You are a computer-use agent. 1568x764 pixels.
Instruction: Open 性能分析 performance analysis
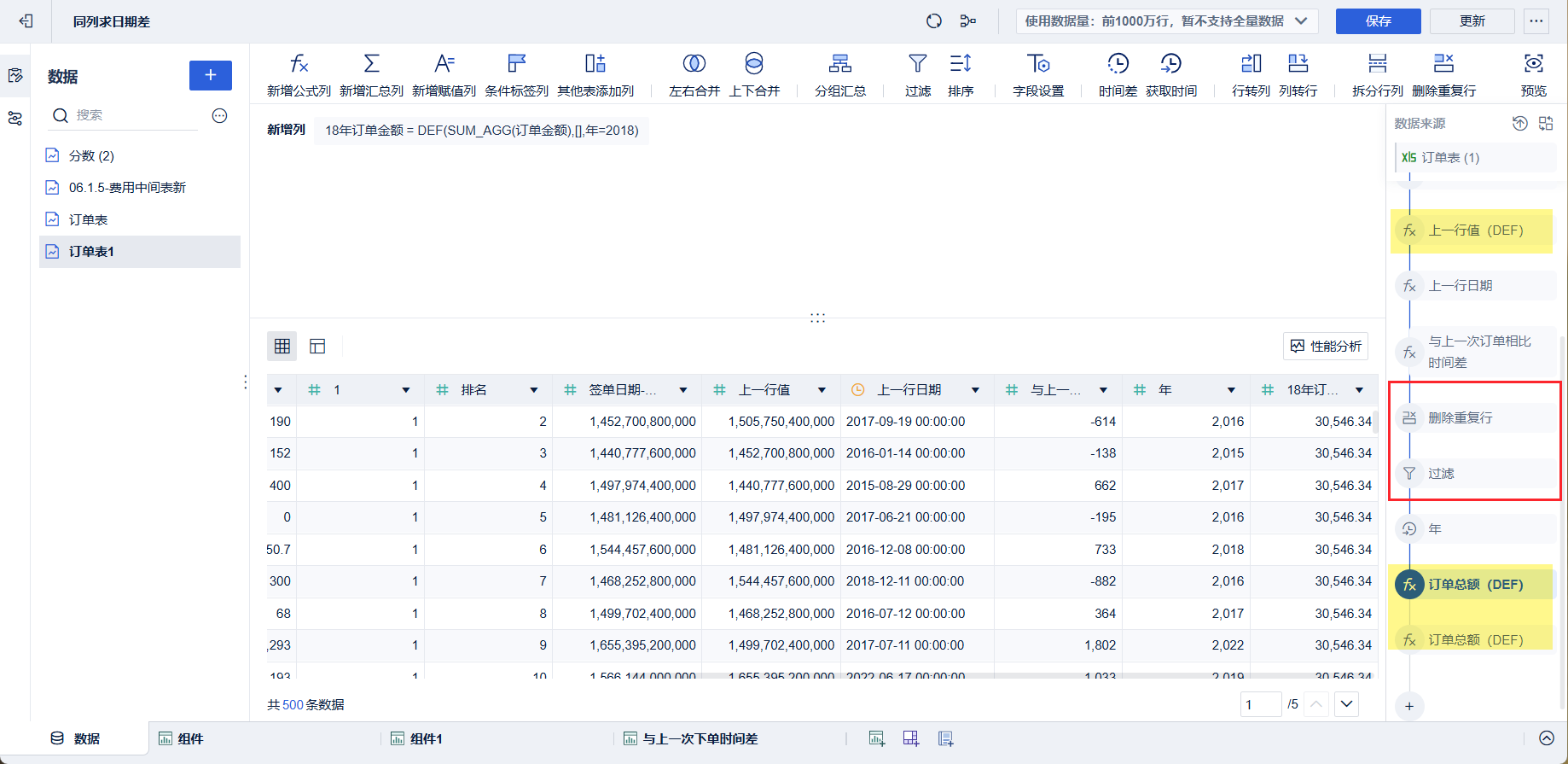pyautogui.click(x=1326, y=346)
